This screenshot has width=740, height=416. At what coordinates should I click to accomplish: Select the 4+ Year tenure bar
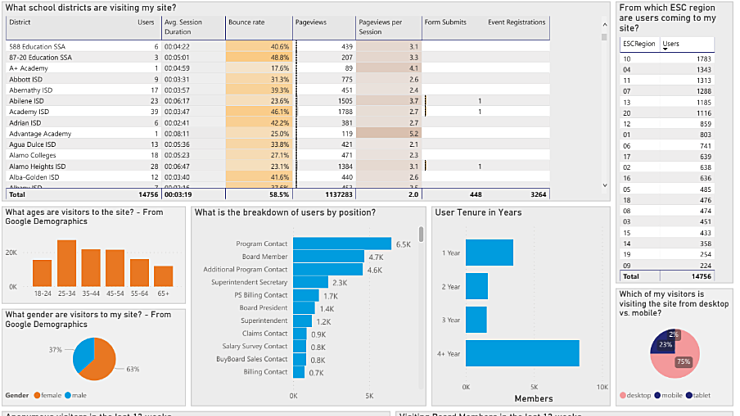[522, 353]
